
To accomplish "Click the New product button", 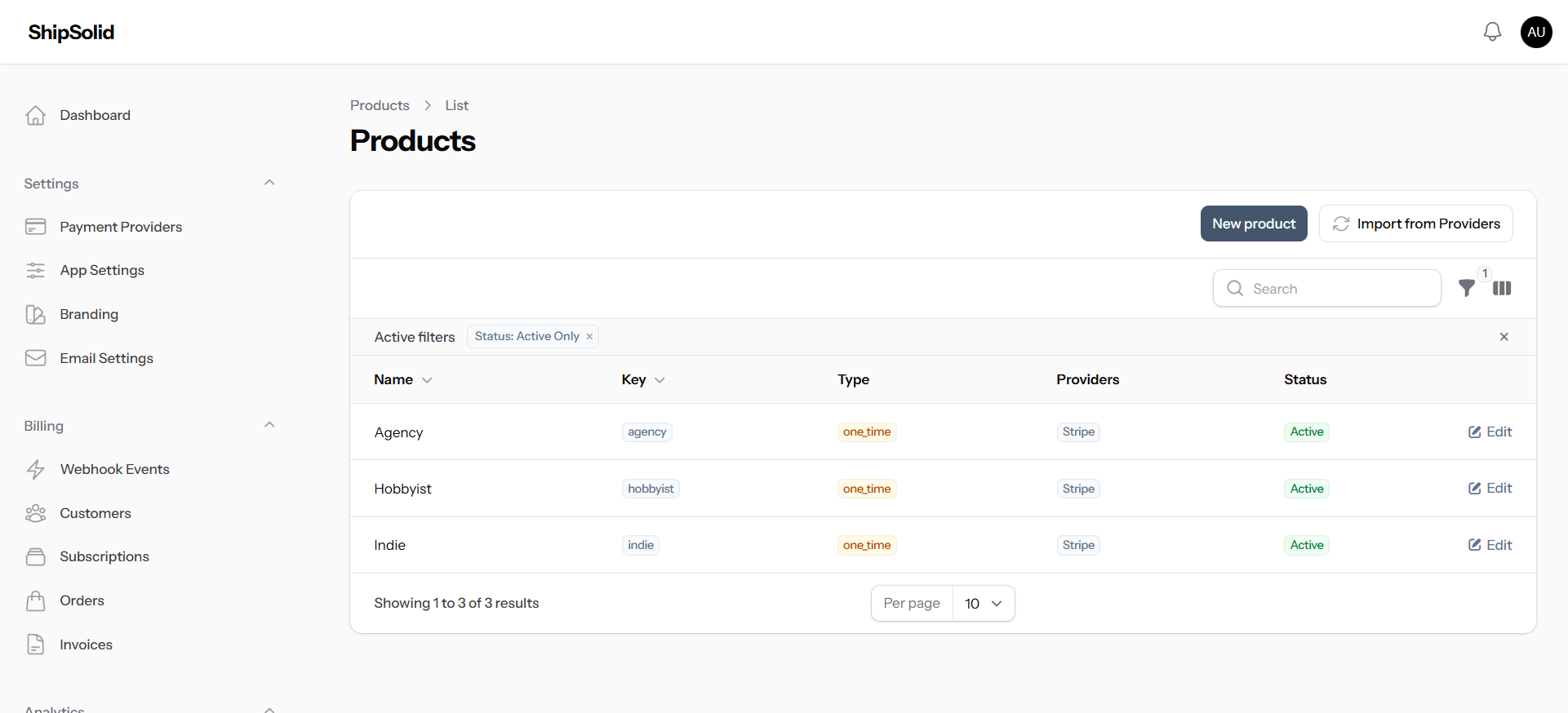I will [1253, 224].
